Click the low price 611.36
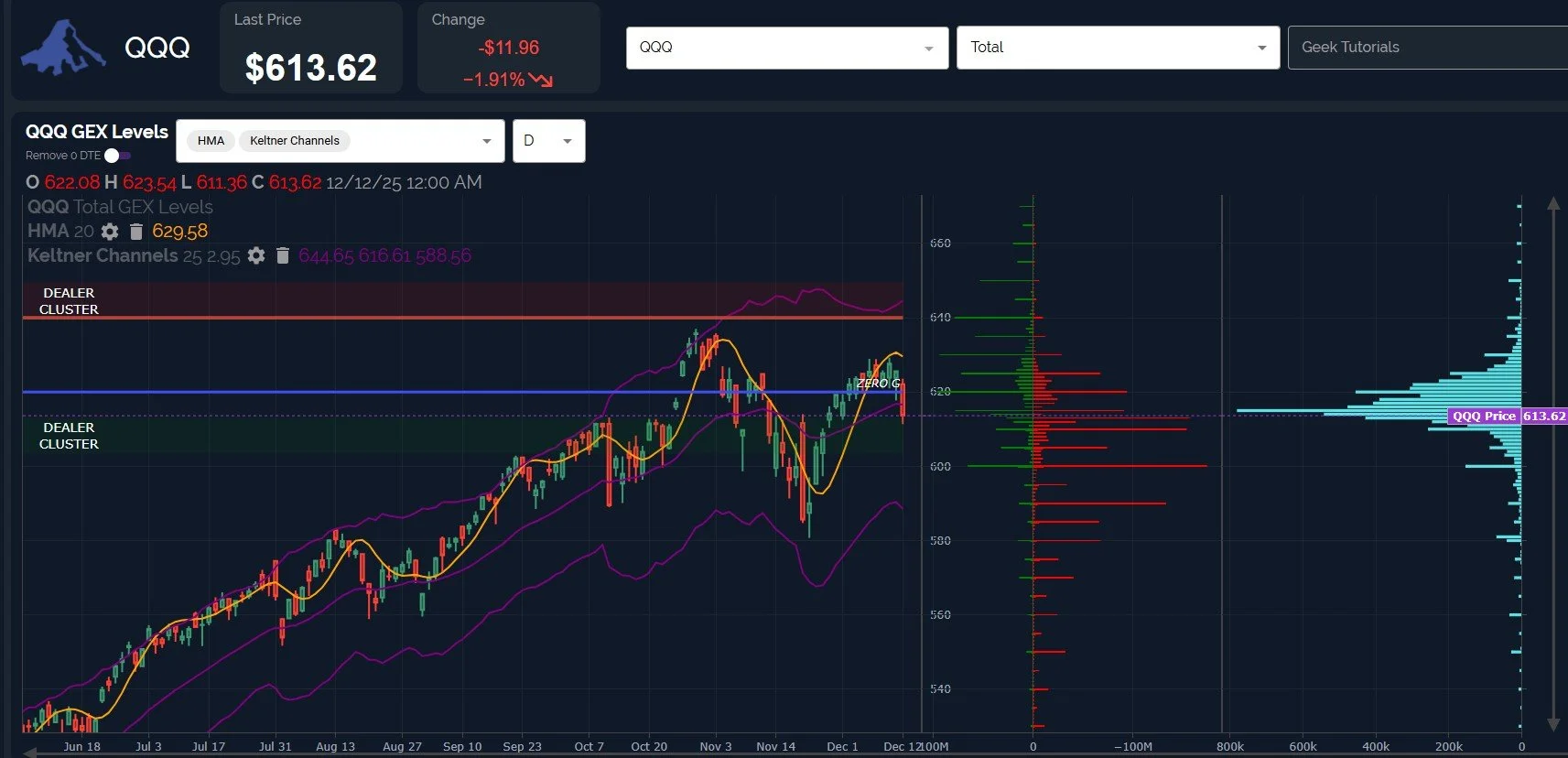Viewport: 1568px width, 758px height. tap(222, 182)
